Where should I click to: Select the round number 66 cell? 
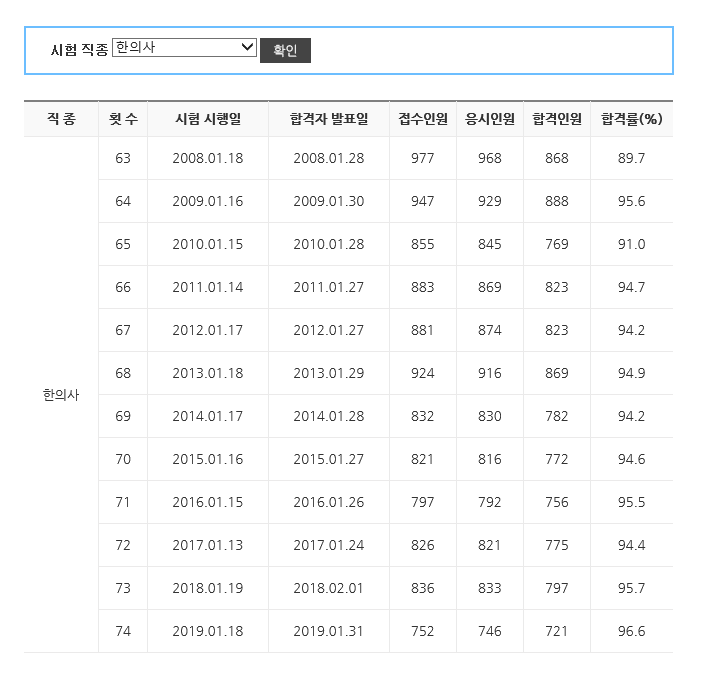point(123,287)
